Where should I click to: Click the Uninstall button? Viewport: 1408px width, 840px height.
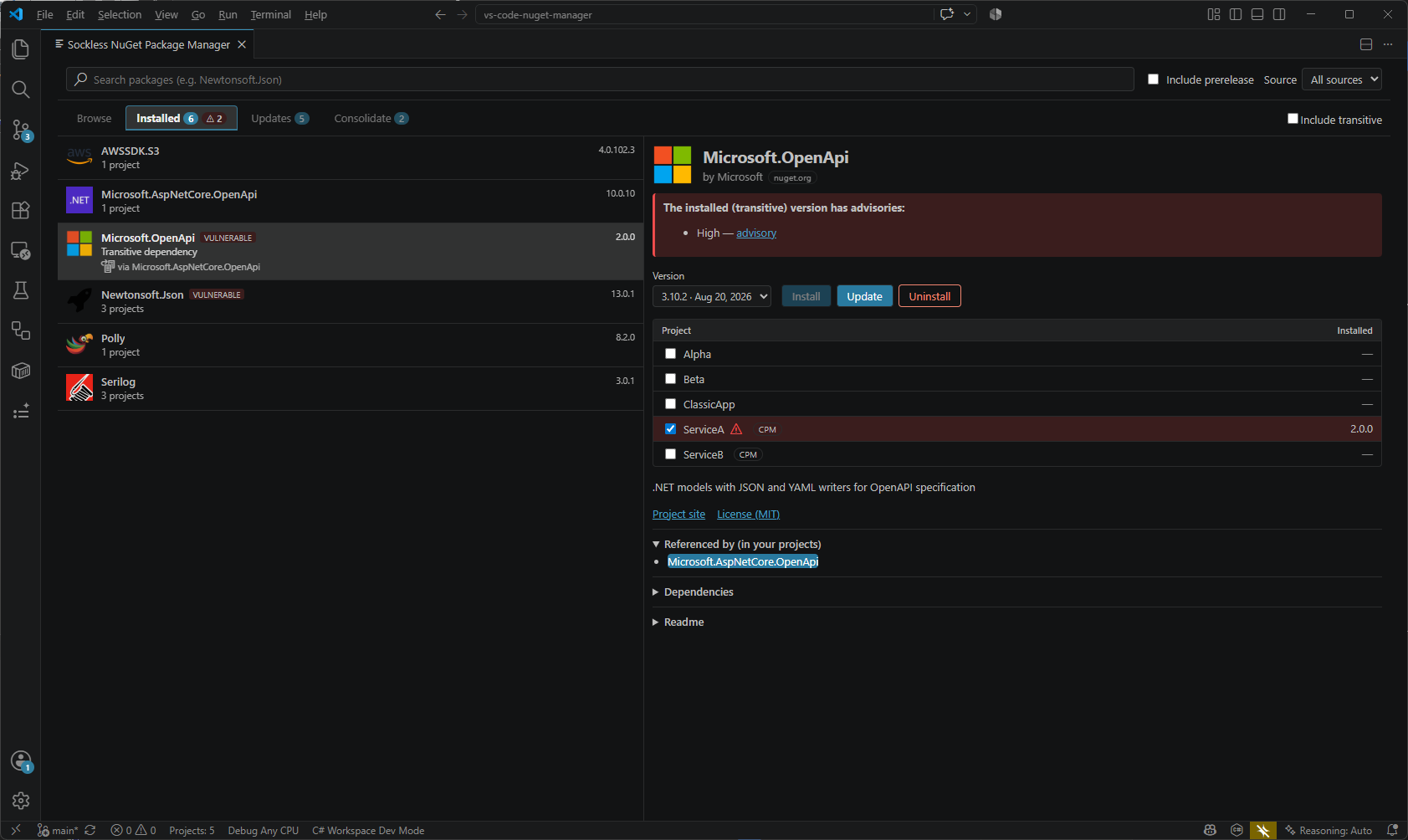pos(929,296)
